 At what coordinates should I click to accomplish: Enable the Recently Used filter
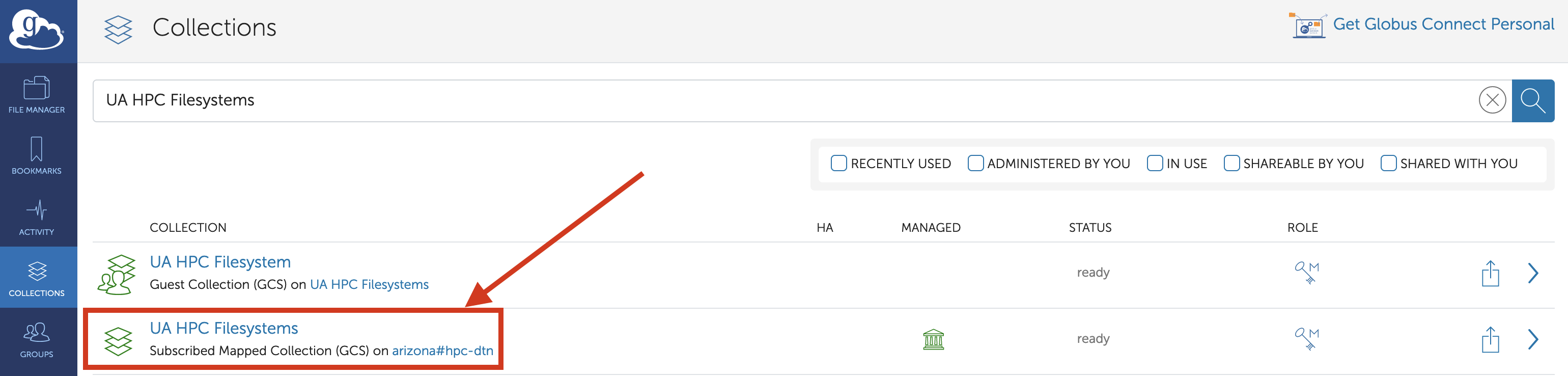[839, 164]
